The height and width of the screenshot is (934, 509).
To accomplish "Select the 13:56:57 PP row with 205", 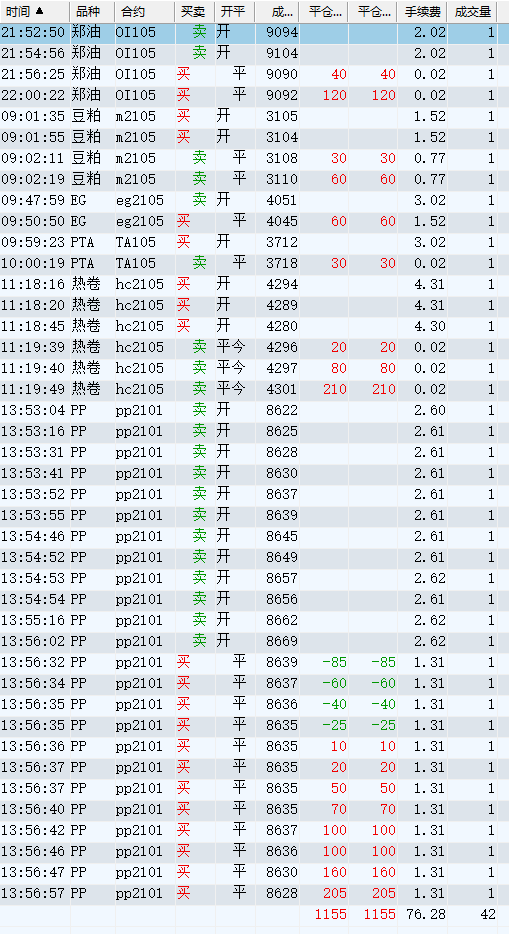I will point(249,893).
